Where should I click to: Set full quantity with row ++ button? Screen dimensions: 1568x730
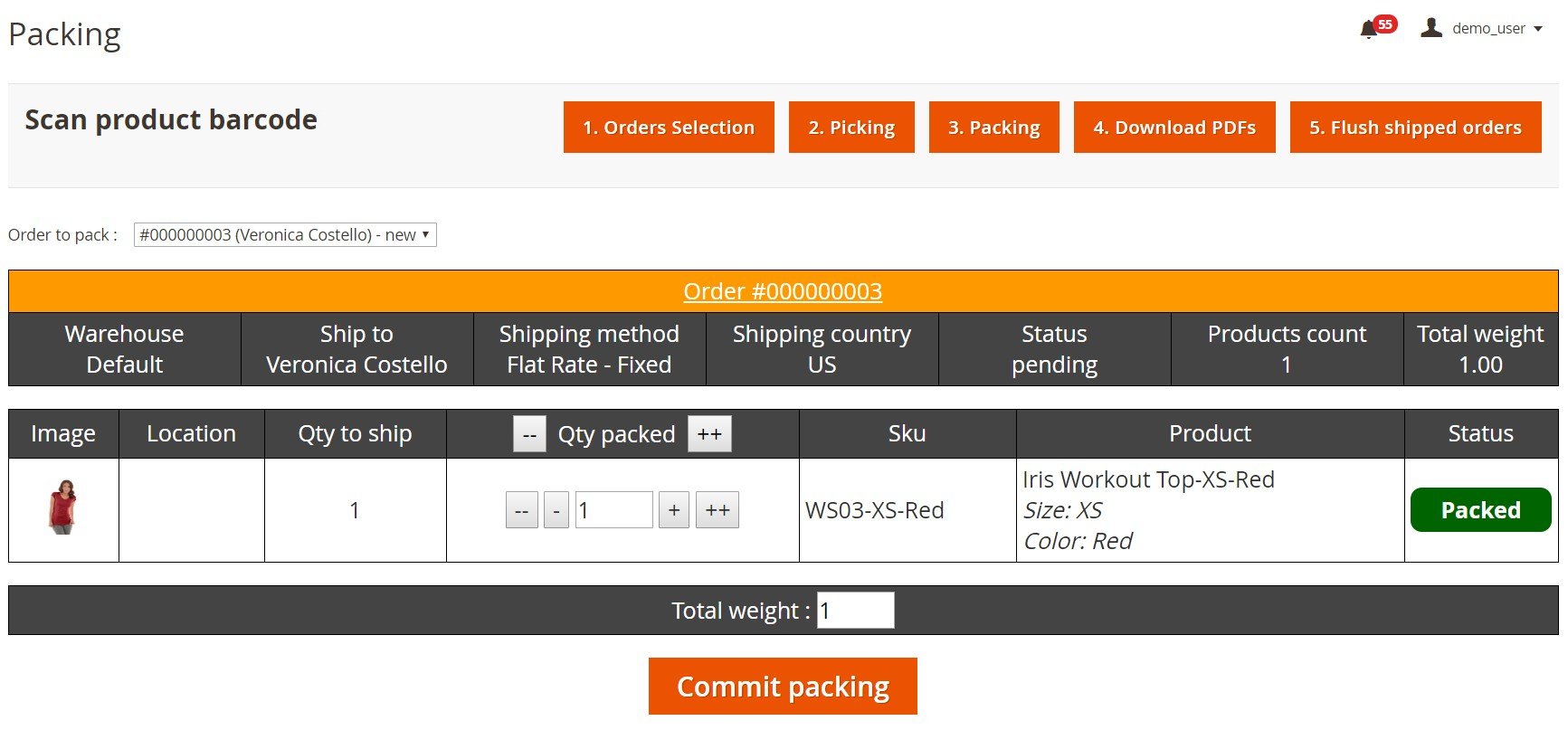point(717,511)
